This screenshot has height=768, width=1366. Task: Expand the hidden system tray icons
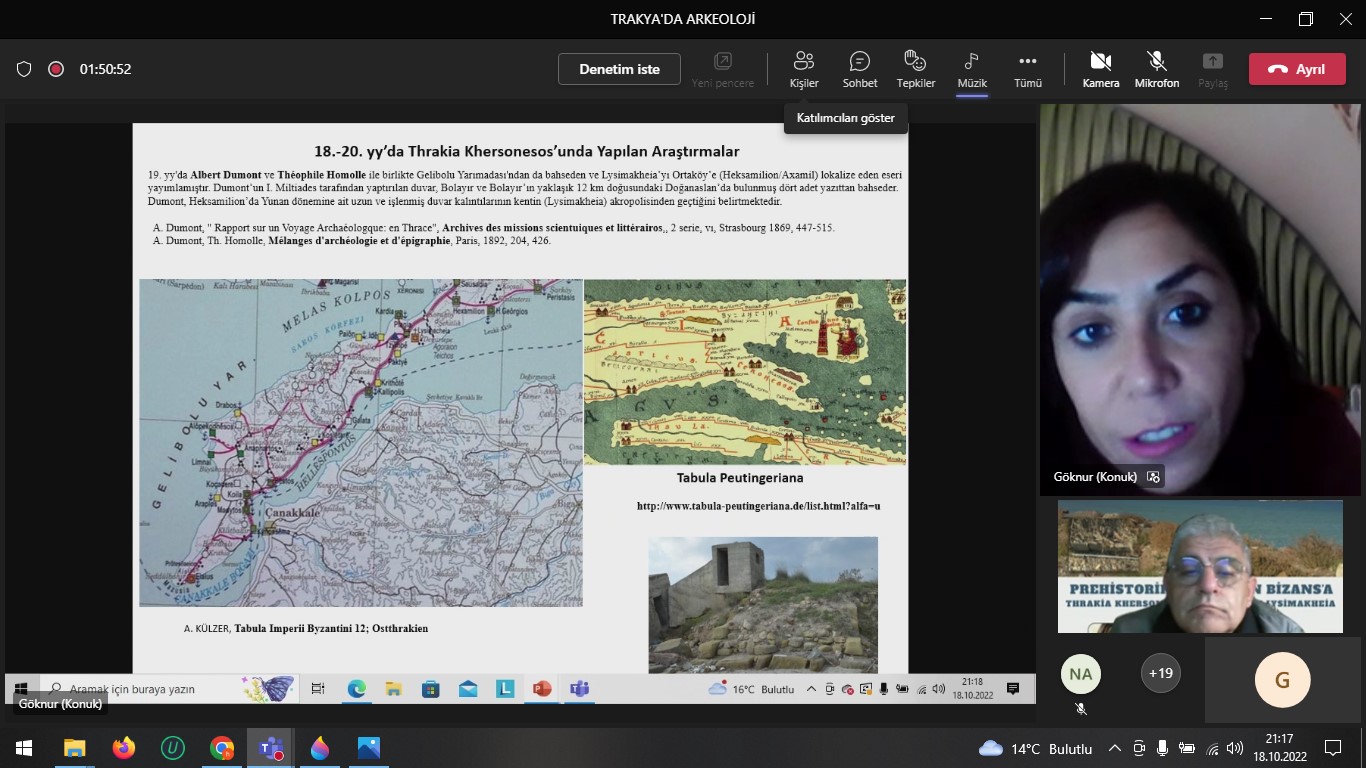coord(1115,748)
